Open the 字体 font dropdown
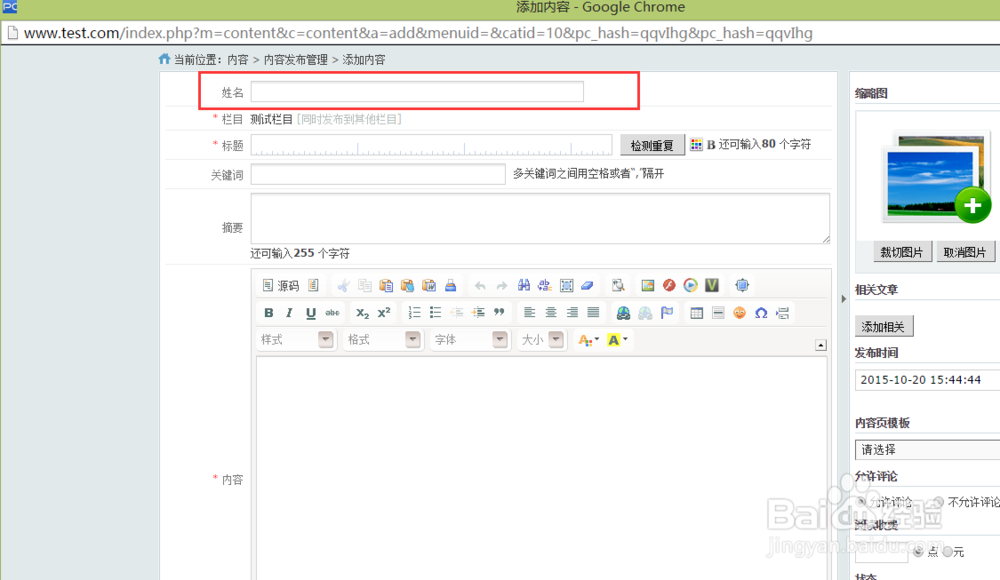The image size is (1000, 580). click(x=469, y=339)
